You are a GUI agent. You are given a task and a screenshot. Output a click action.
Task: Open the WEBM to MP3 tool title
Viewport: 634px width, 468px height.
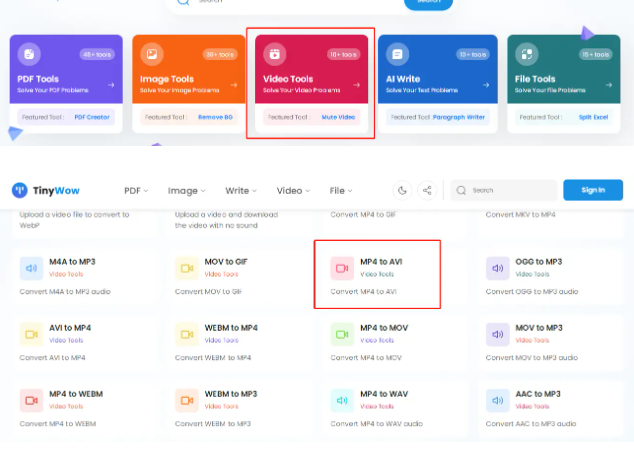click(231, 394)
